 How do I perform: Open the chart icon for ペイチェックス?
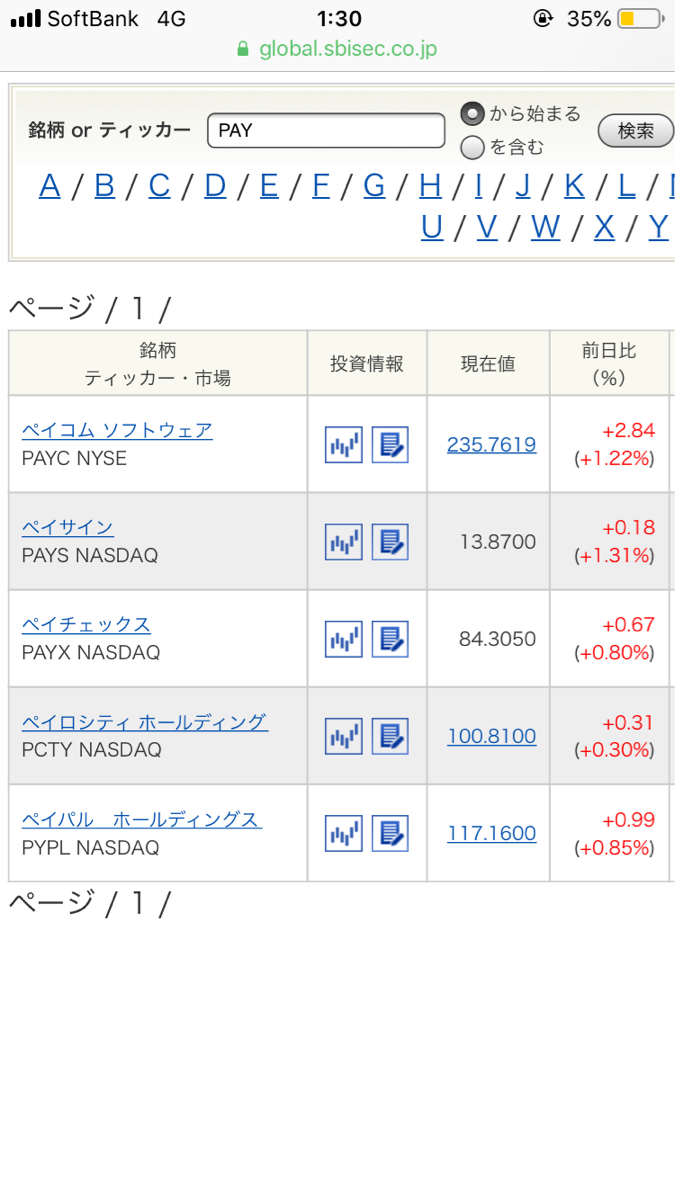click(x=343, y=638)
